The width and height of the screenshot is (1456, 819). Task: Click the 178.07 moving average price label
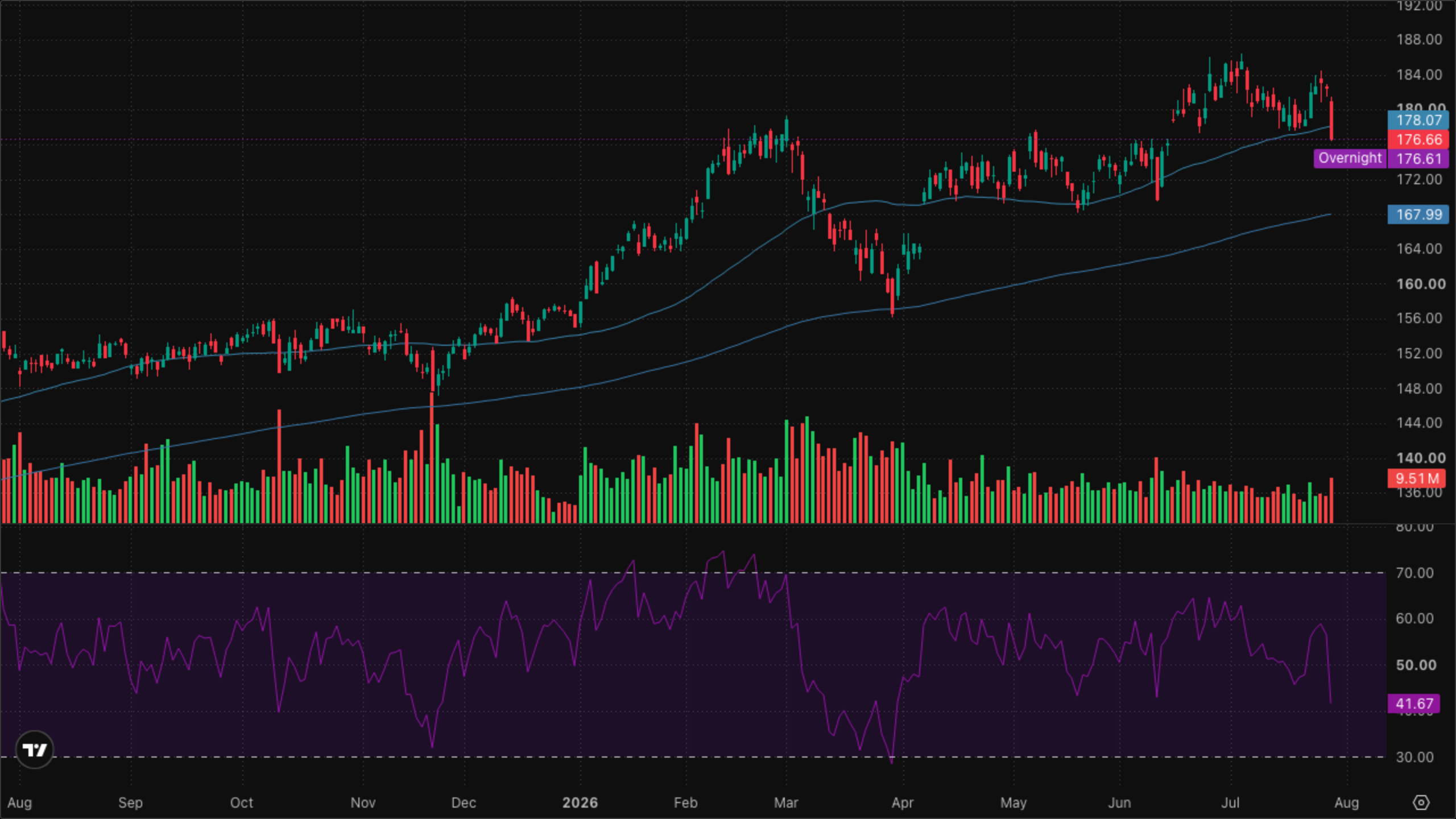click(x=1418, y=120)
